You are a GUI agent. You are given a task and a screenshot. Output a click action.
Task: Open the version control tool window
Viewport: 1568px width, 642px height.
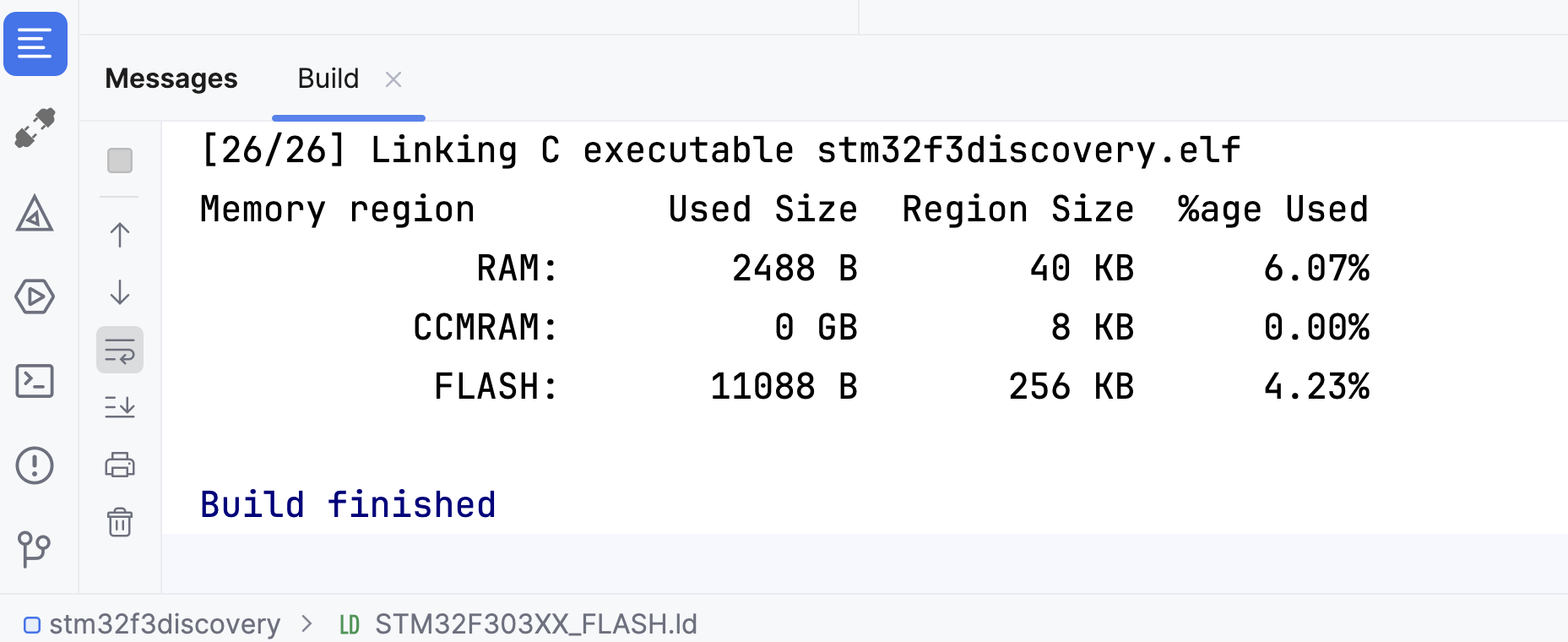[35, 550]
